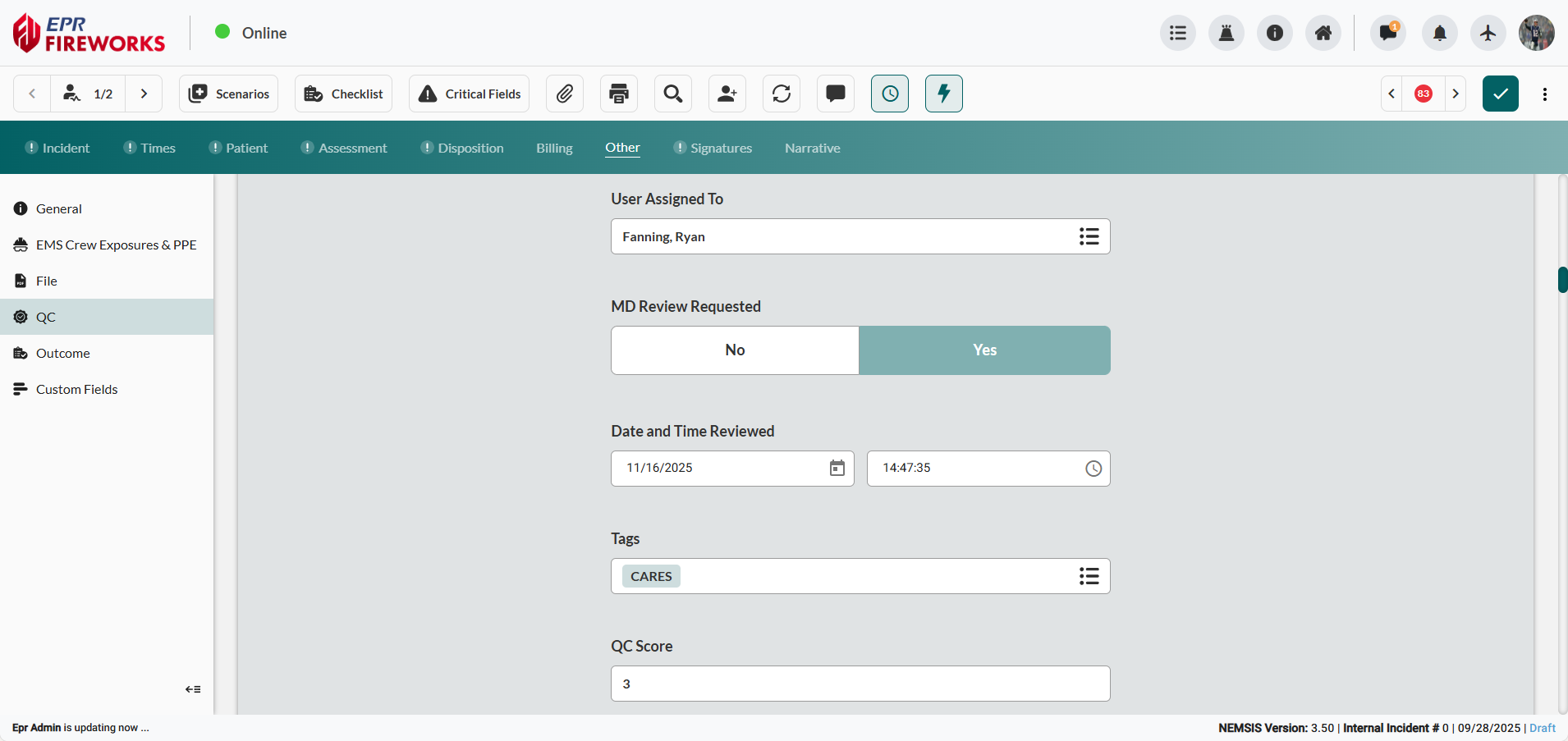Set MD Review Requested to No
1568x741 pixels.
pos(735,350)
